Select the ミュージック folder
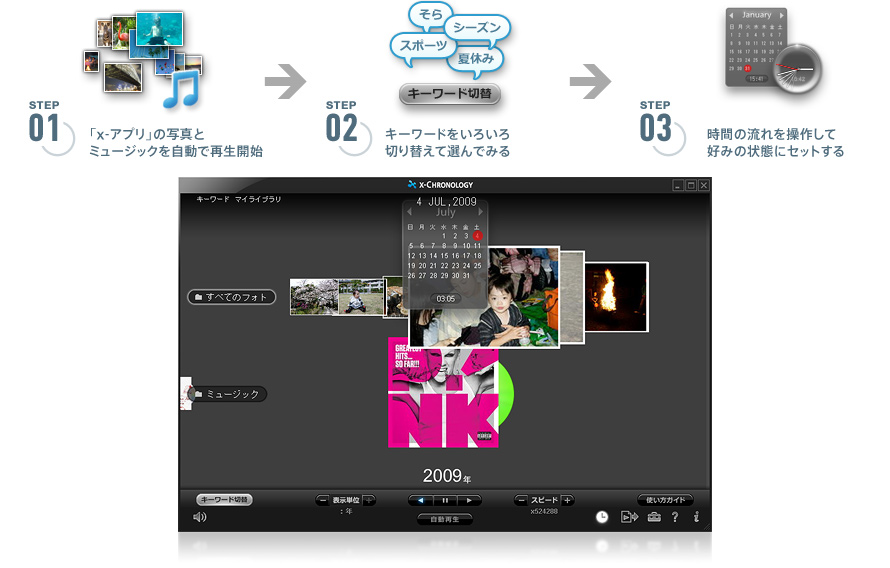Viewport: 890px width, 568px height. 228,394
